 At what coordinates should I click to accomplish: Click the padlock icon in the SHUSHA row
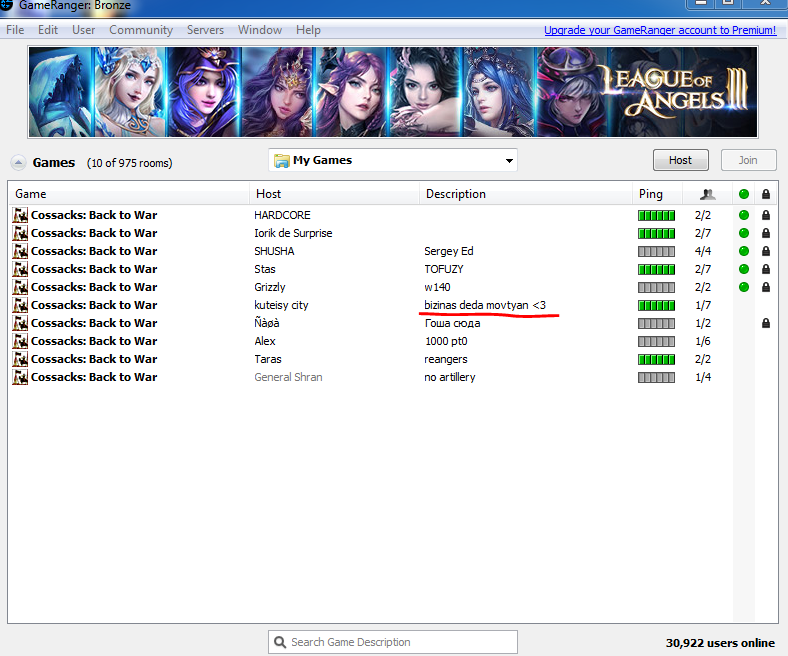click(x=765, y=251)
